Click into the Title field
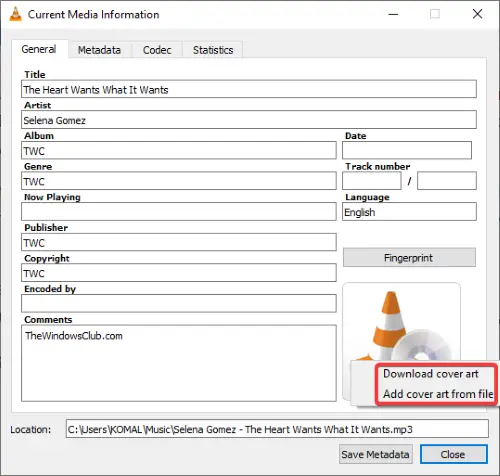Image resolution: width=500 pixels, height=476 pixels. [x=249, y=89]
